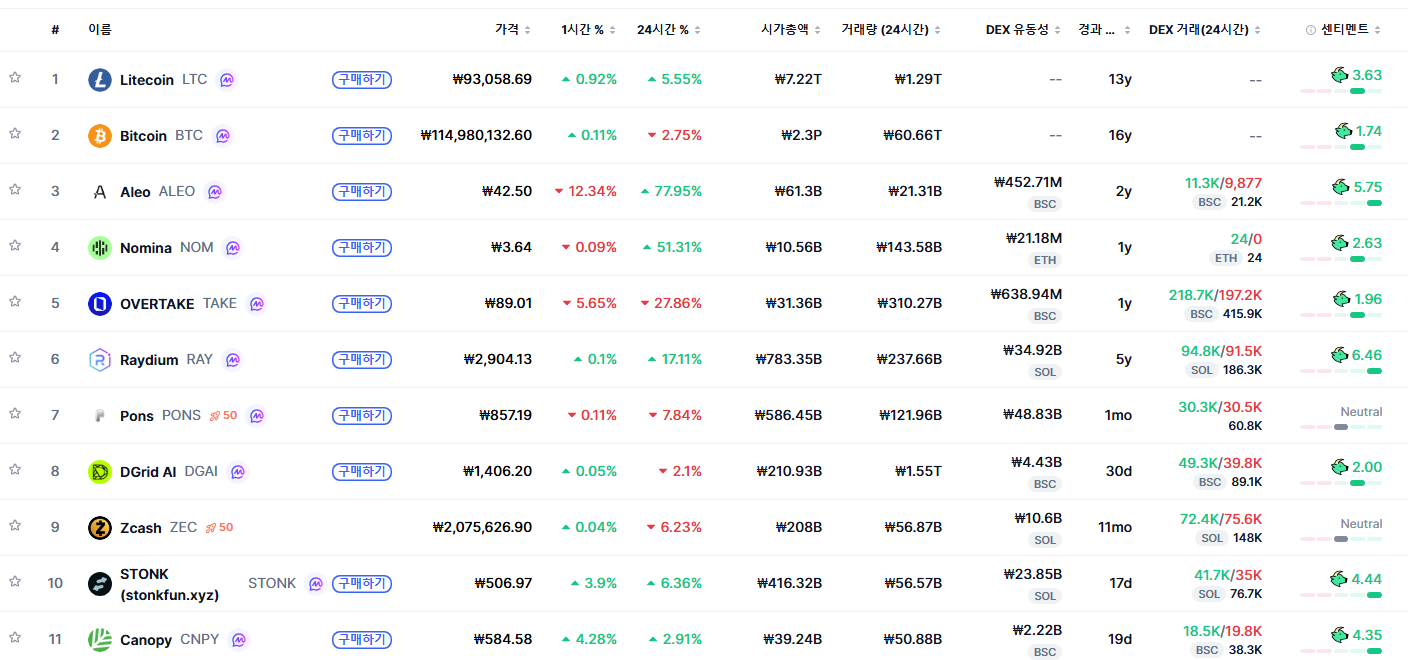
Task: Sort by 1시간 % column
Action: click(589, 30)
